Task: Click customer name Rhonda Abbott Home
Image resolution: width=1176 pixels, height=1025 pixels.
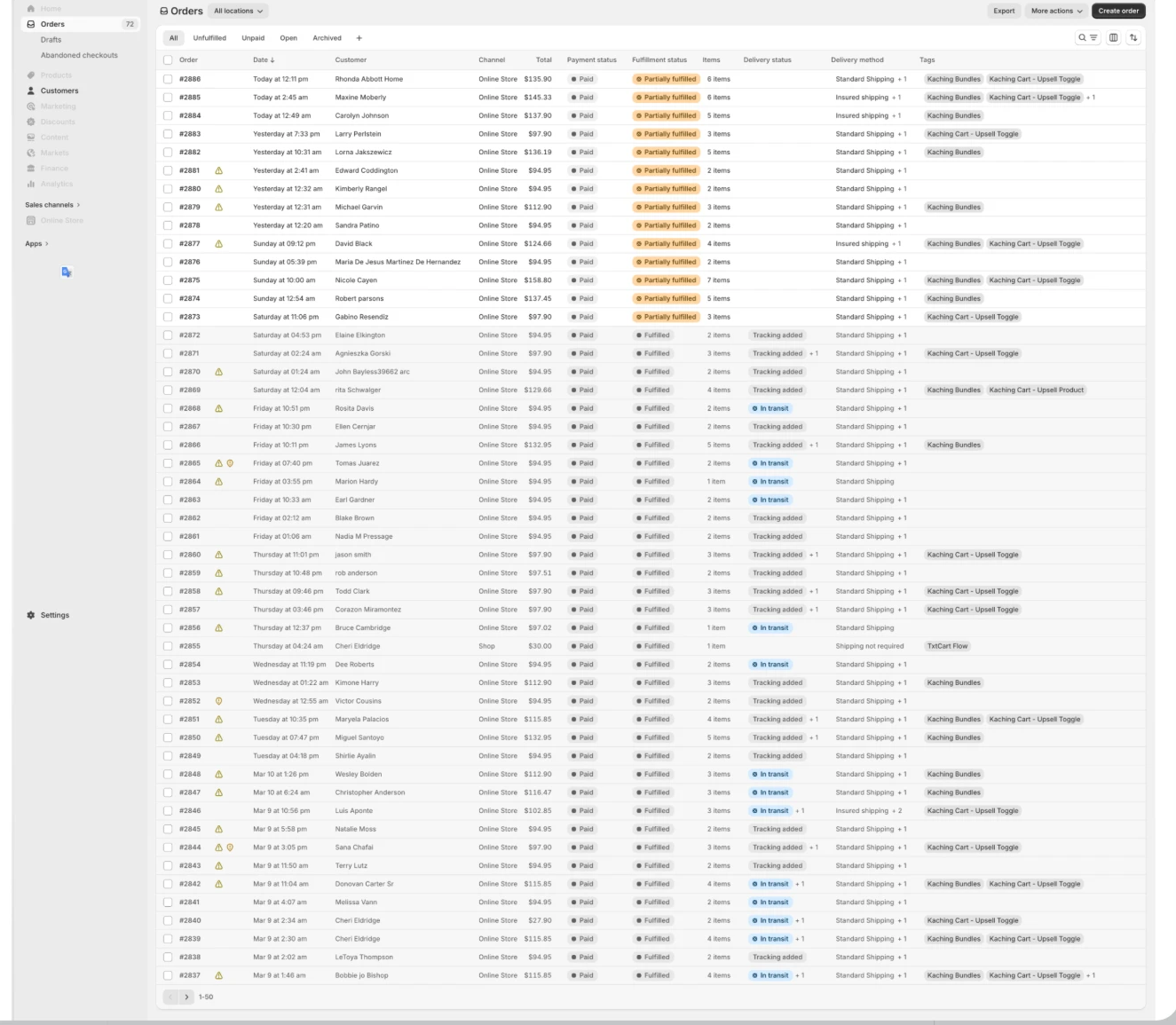Action: pyautogui.click(x=369, y=79)
